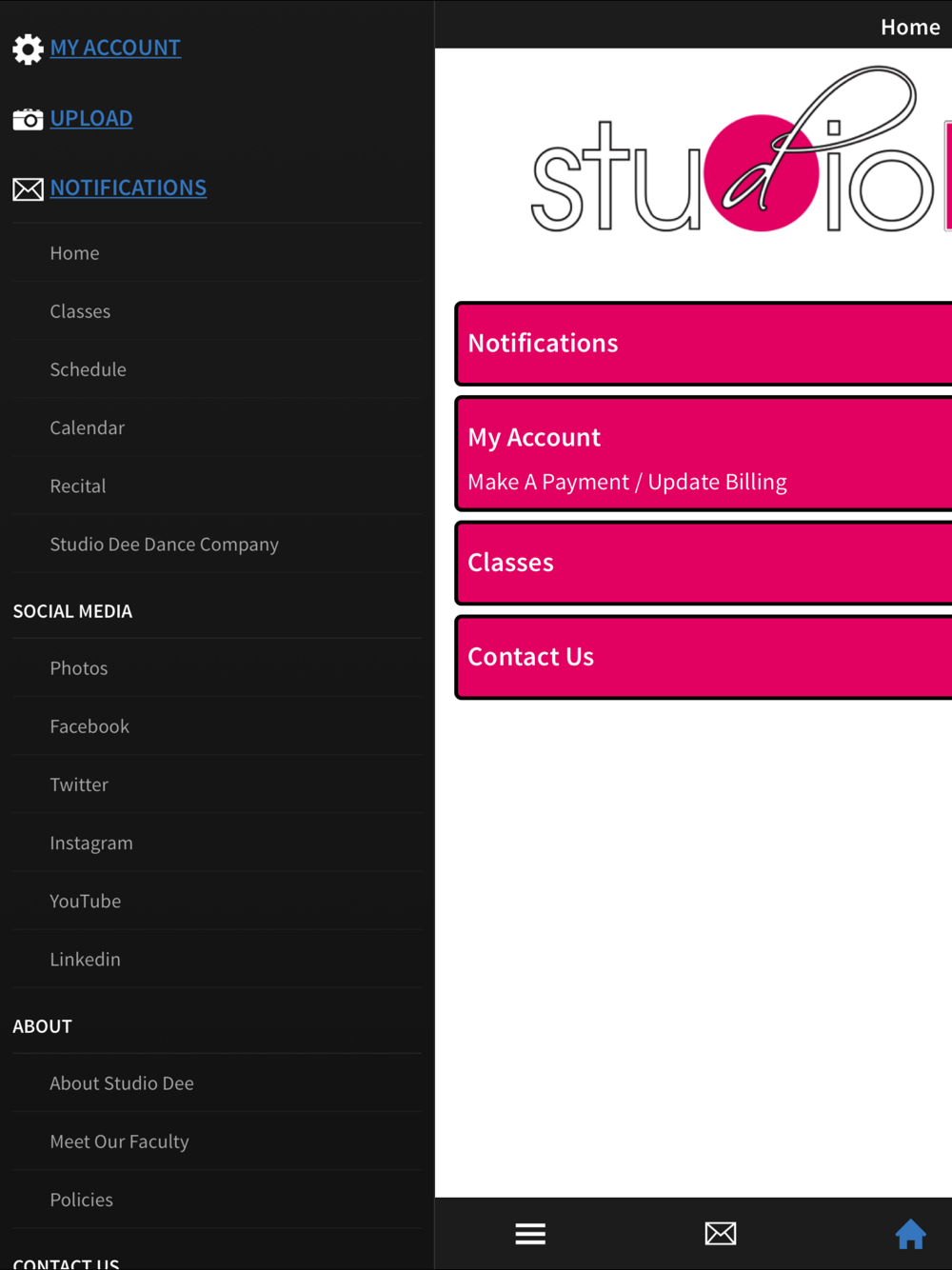Click the gear icon beside My Account

point(28,49)
